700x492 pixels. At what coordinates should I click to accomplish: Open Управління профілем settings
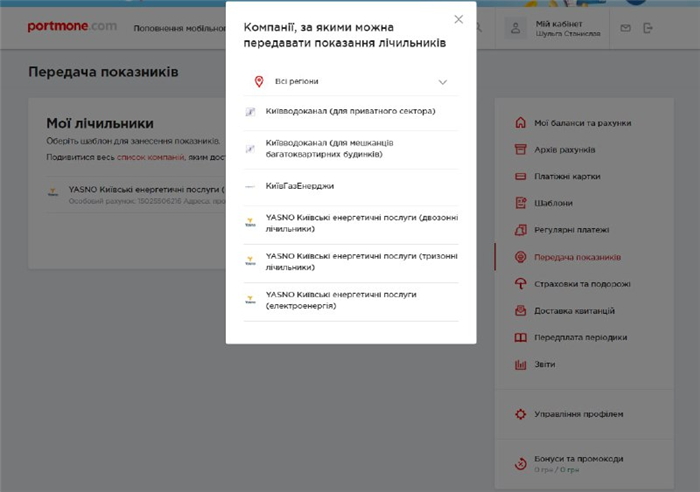[579, 414]
